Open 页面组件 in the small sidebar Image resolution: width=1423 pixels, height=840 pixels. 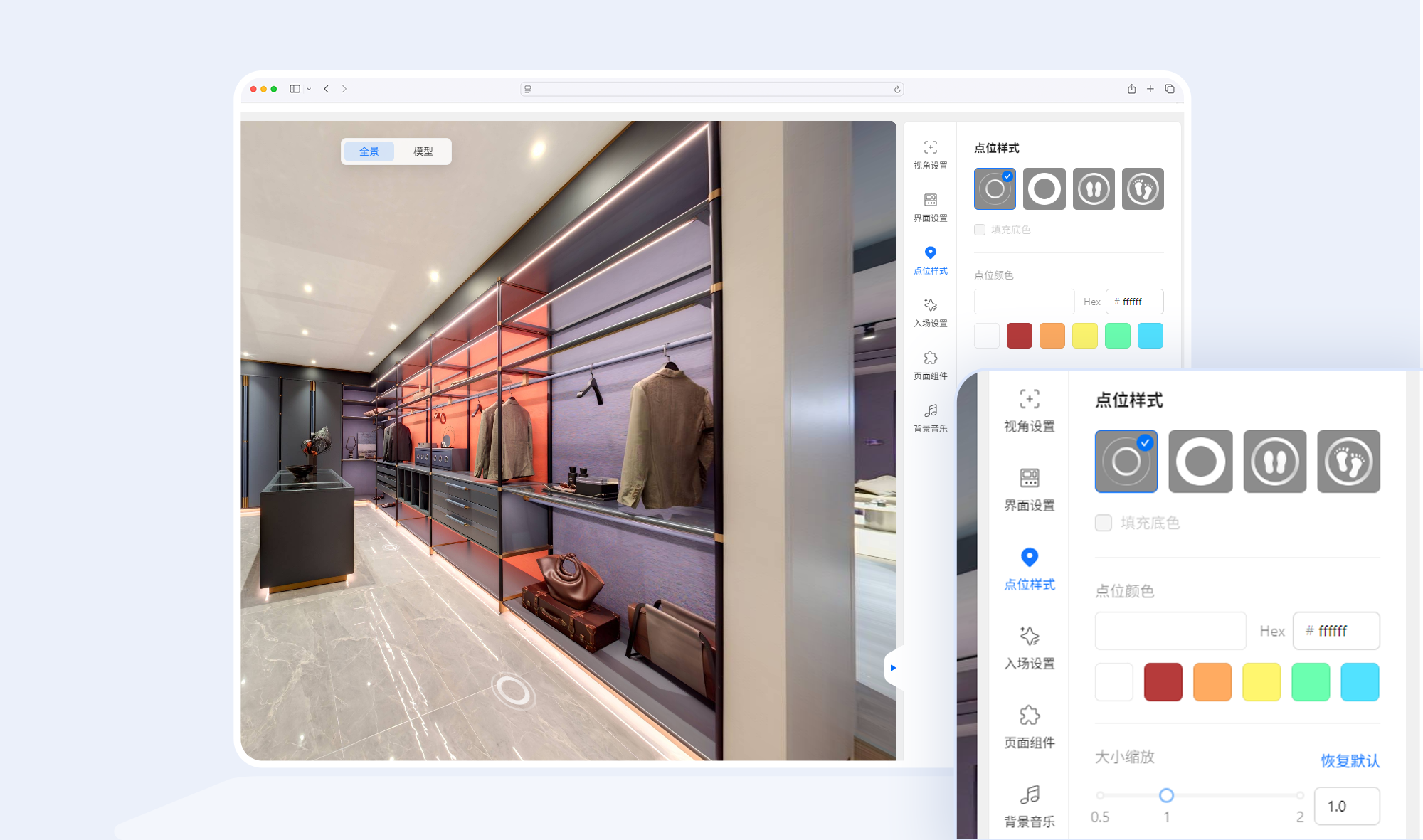pyautogui.click(x=930, y=366)
